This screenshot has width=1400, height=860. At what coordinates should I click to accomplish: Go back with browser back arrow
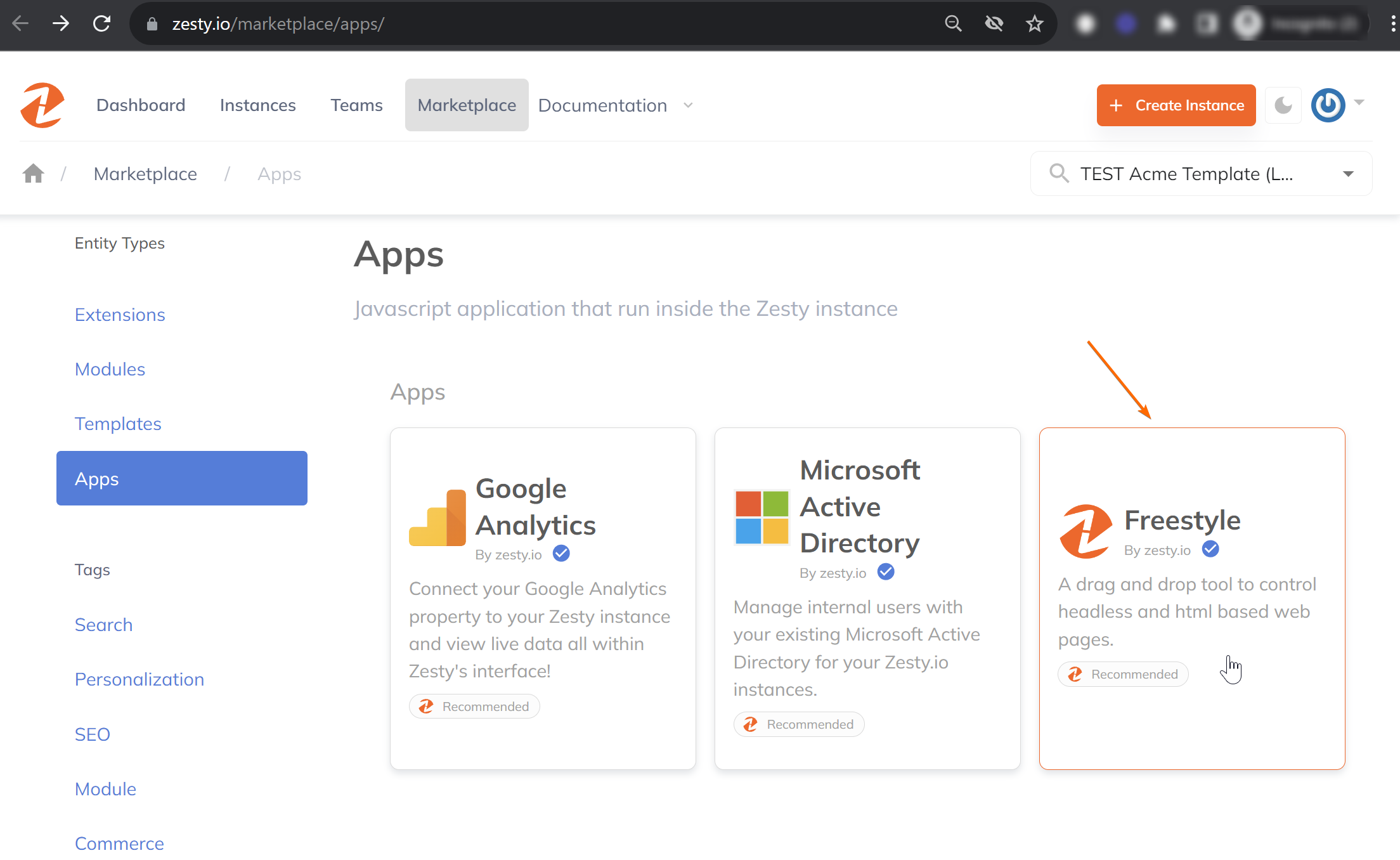20,24
